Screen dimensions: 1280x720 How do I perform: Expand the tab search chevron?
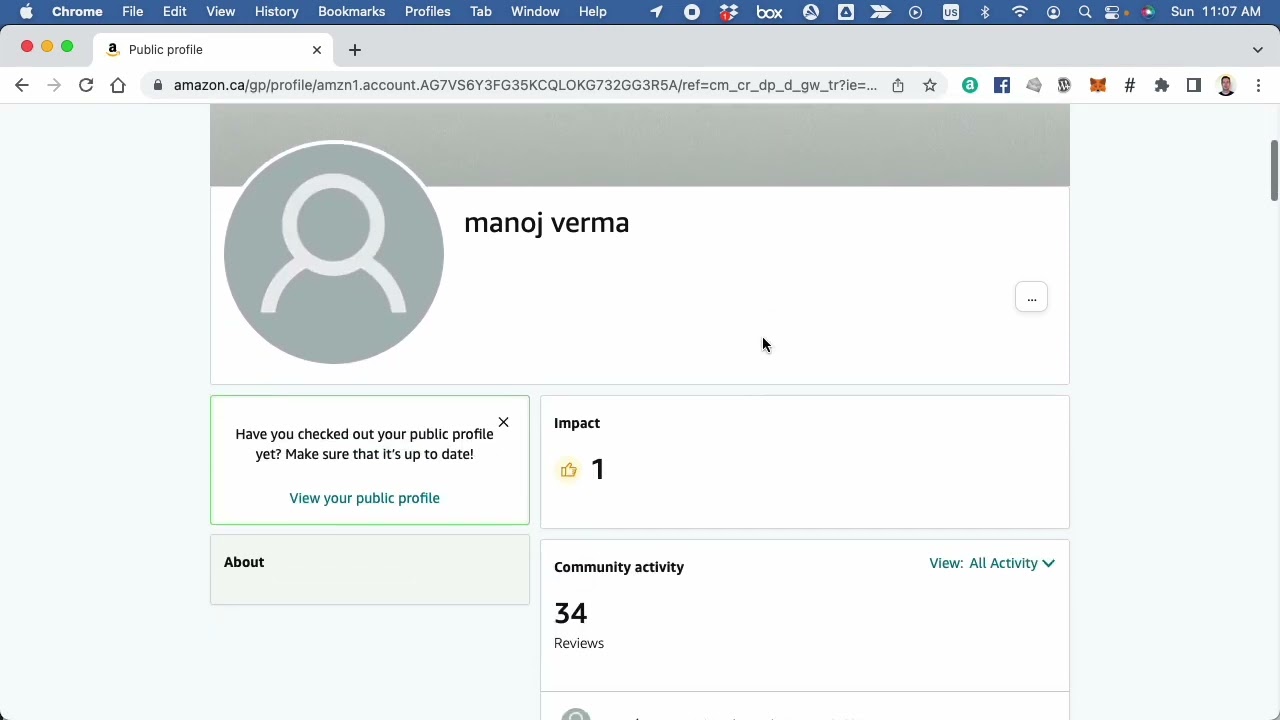point(1258,49)
